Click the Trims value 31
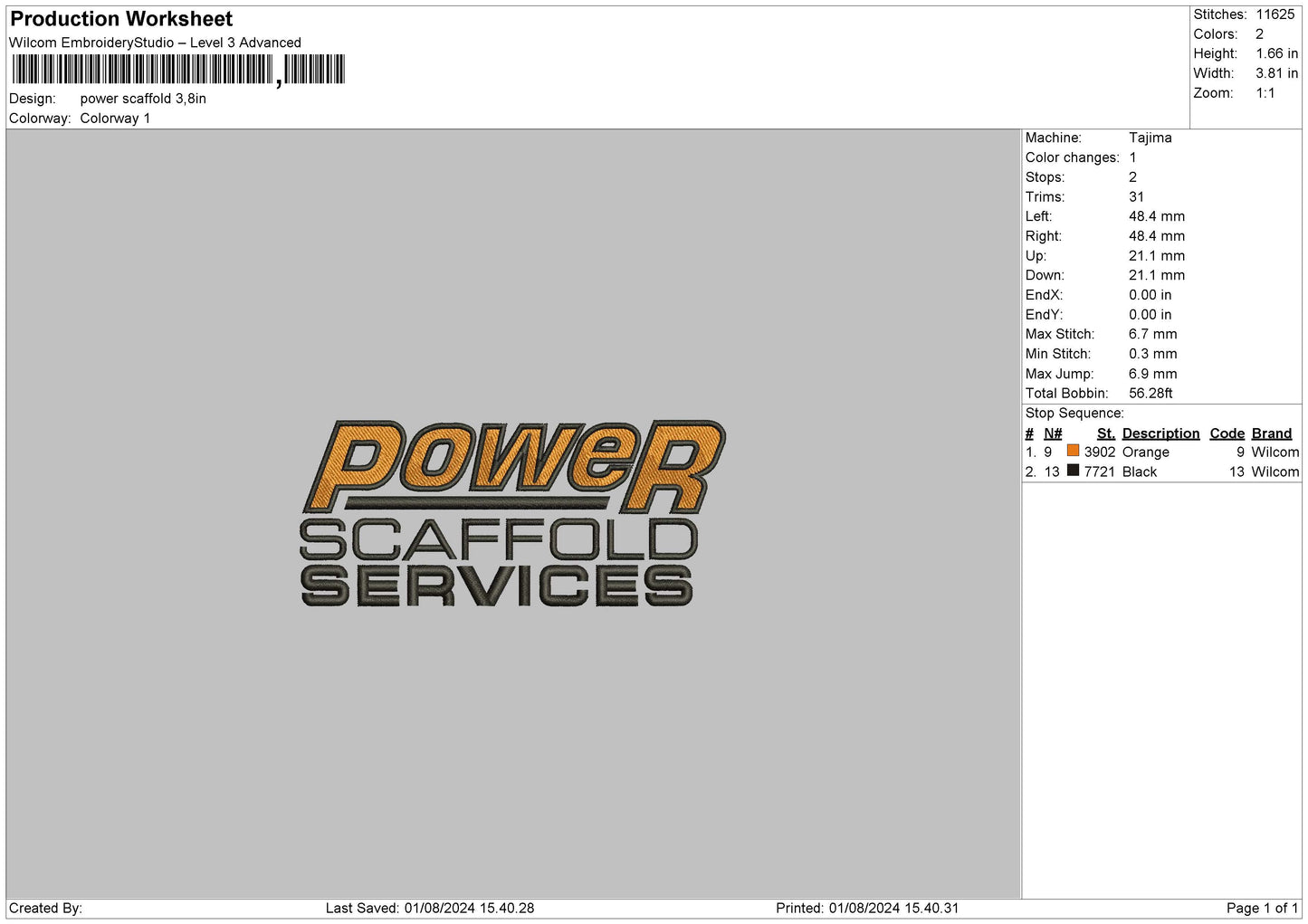1308x924 pixels. 1136,197
